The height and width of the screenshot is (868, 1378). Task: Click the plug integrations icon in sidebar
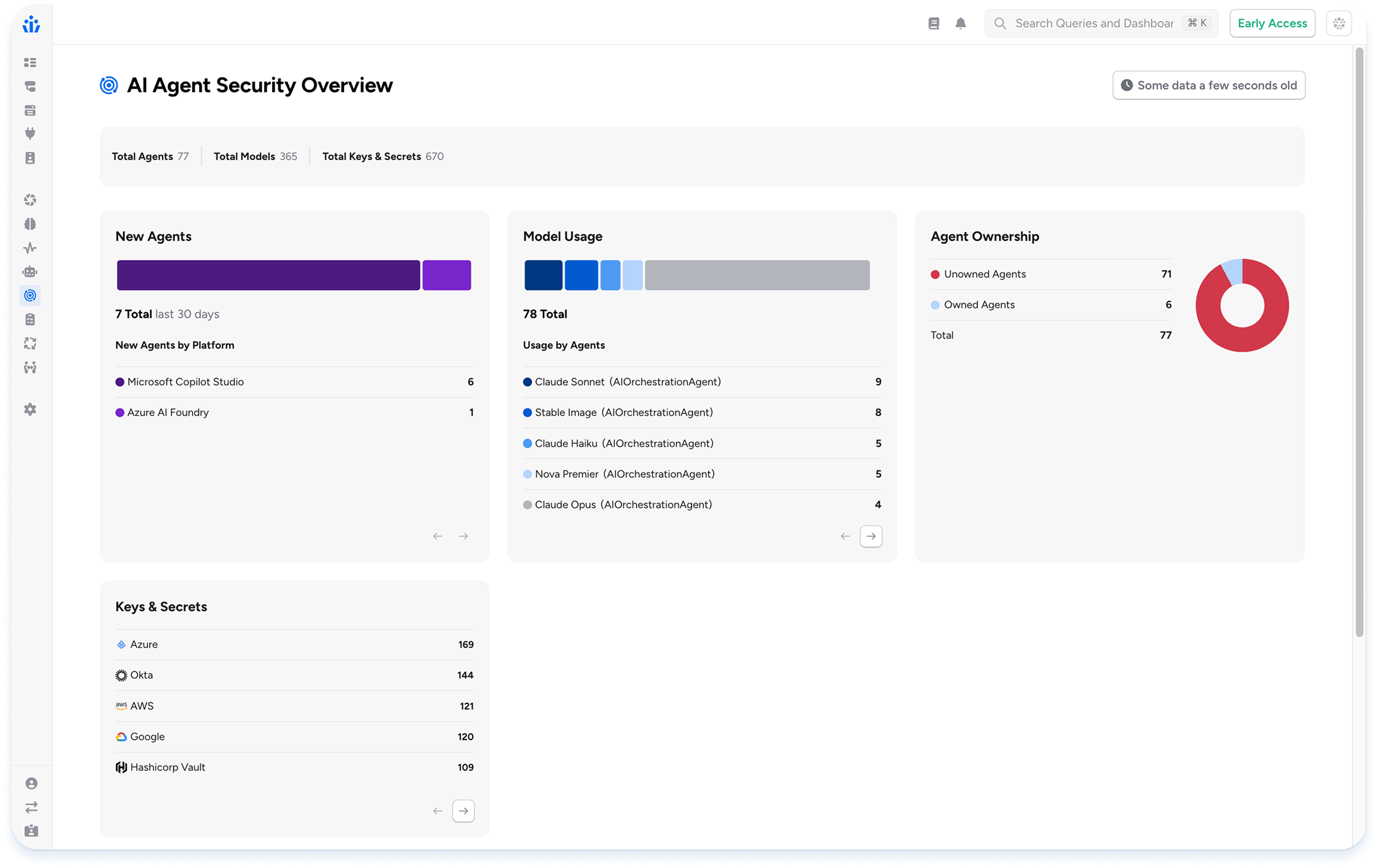(x=30, y=134)
